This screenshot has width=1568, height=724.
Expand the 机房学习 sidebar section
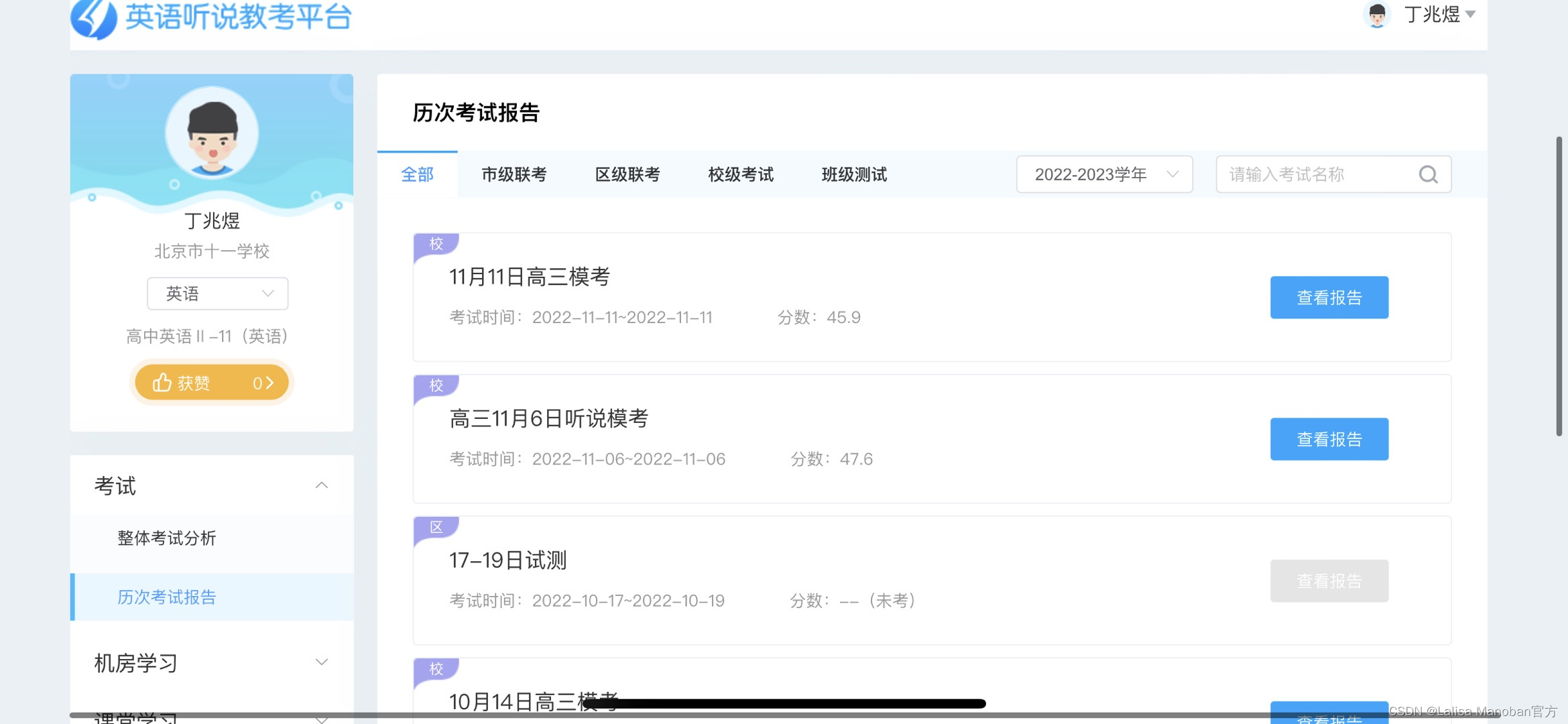tap(321, 662)
